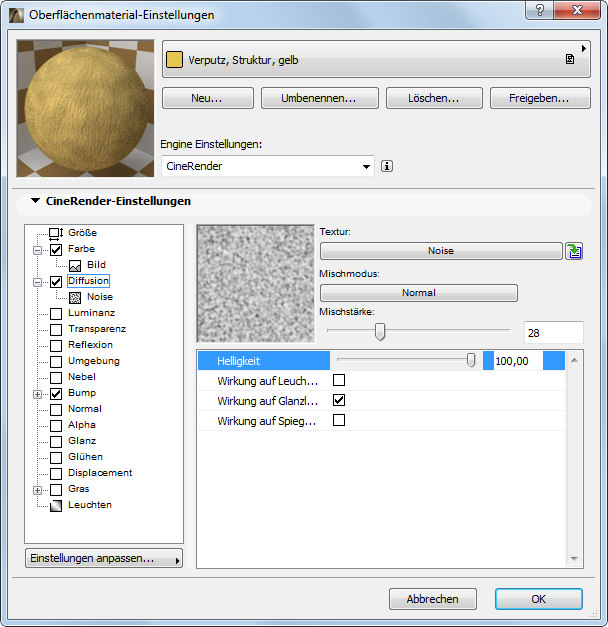Open the Verputz, Struktur, gelb material selector

[x=376, y=59]
